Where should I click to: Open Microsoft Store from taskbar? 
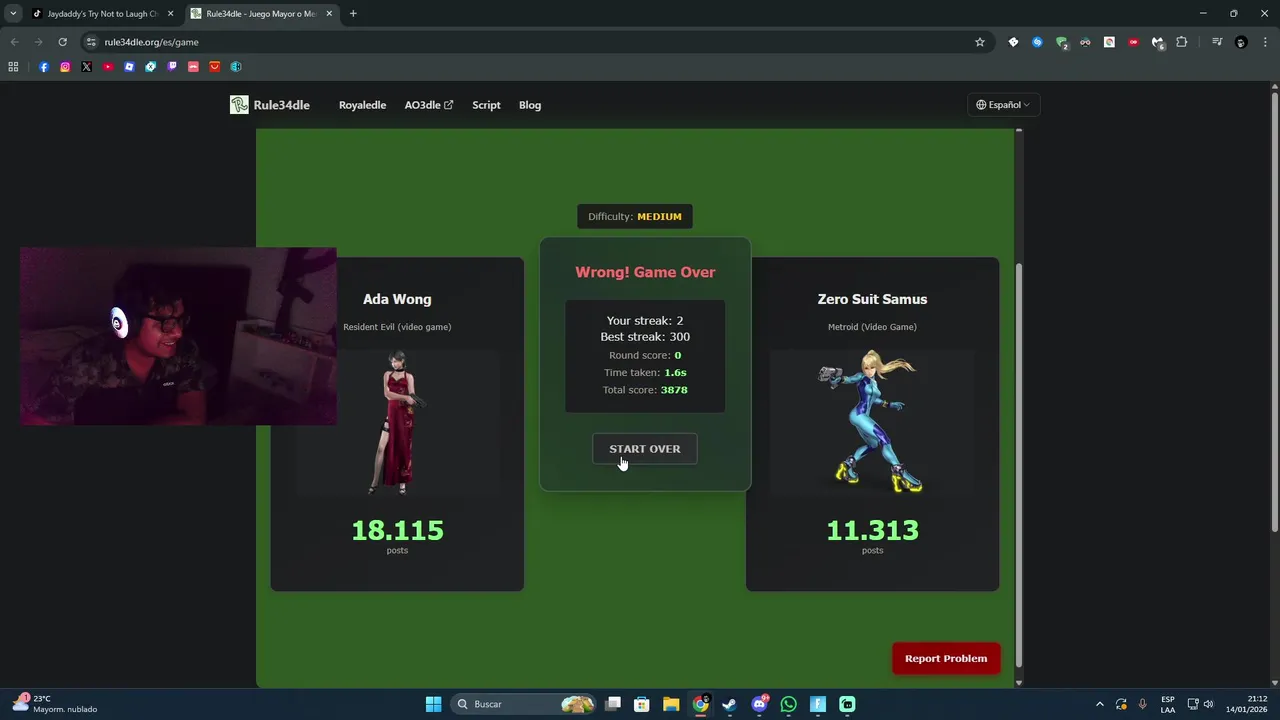[642, 704]
